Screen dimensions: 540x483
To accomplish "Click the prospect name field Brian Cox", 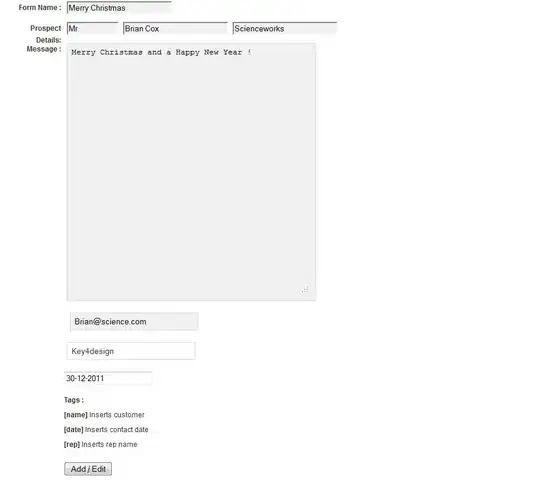I will click(175, 28).
